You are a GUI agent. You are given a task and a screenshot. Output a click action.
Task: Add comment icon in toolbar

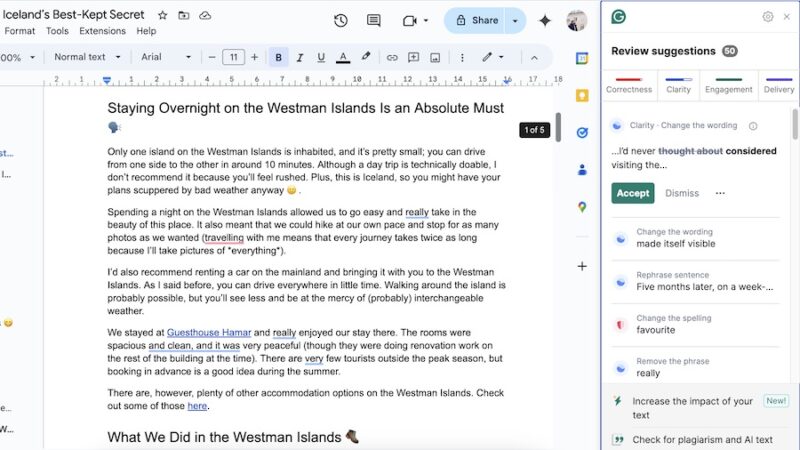coord(413,57)
